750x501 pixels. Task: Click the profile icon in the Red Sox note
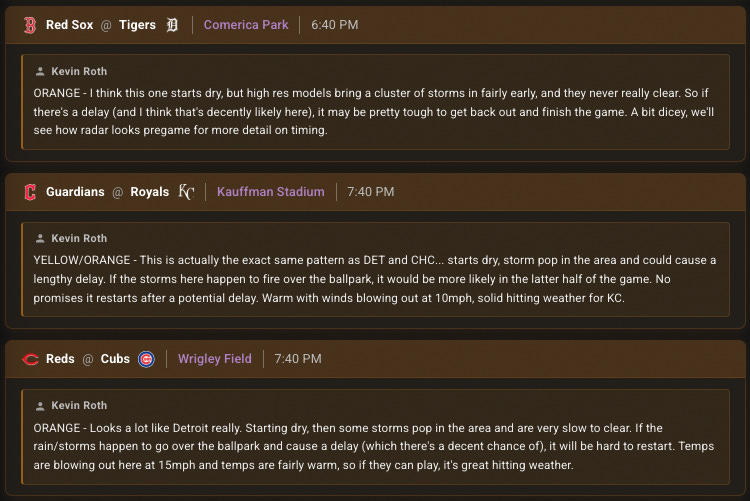[x=40, y=71]
